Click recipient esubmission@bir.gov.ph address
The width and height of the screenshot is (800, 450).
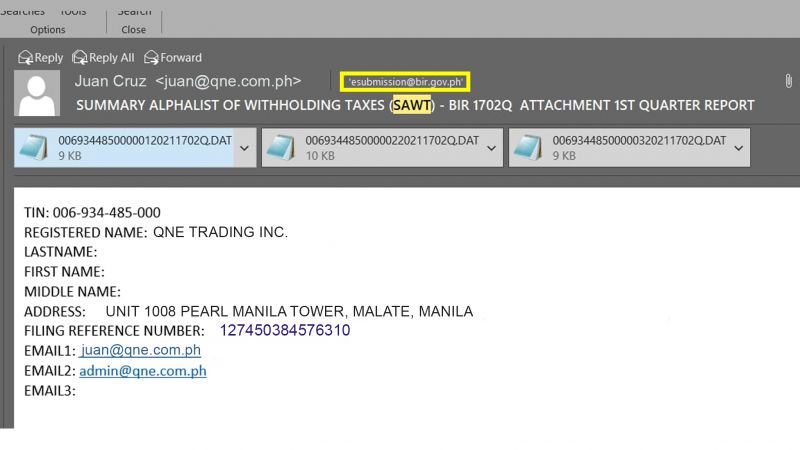coord(405,82)
